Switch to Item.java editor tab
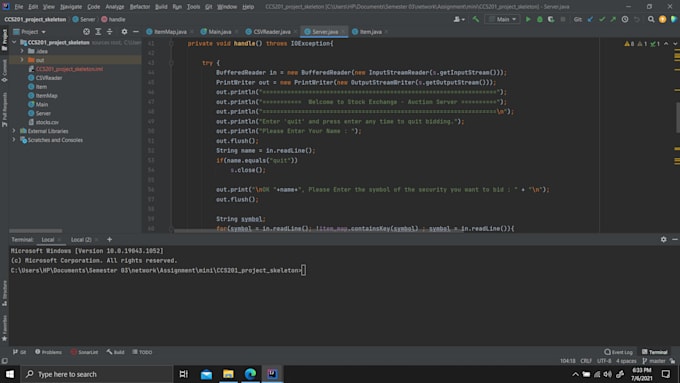680x383 pixels. pos(370,32)
